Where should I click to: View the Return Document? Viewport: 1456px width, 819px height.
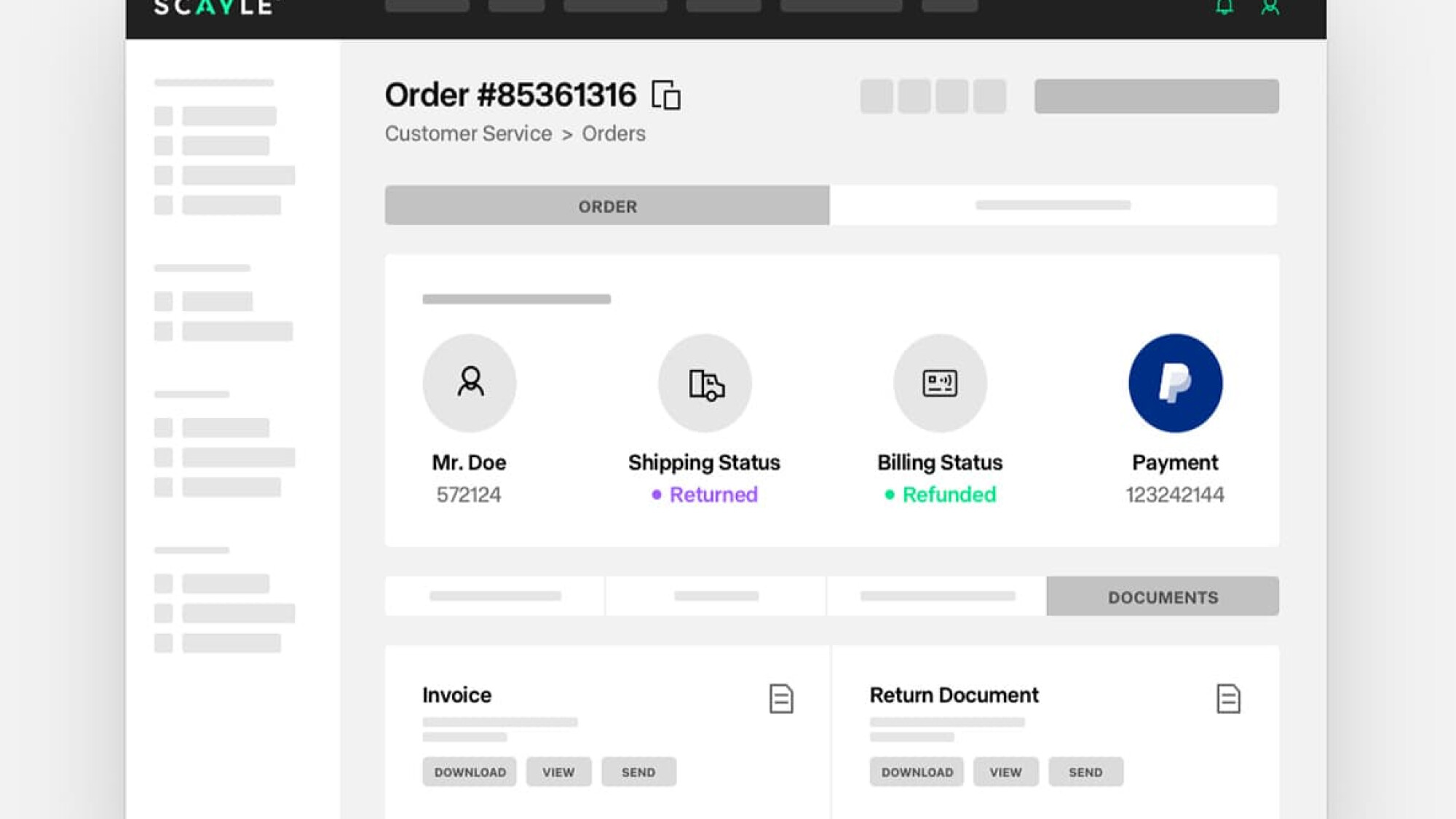(1005, 772)
